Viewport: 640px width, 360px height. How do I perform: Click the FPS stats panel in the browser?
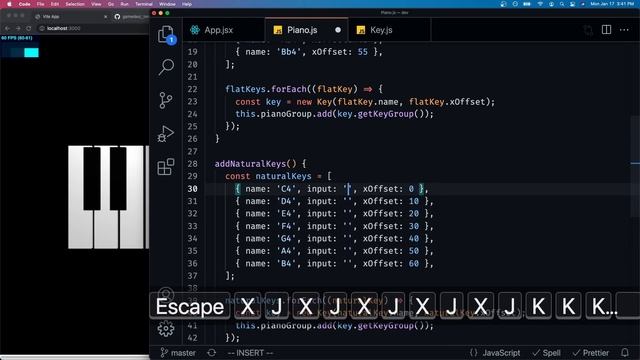coord(20,47)
